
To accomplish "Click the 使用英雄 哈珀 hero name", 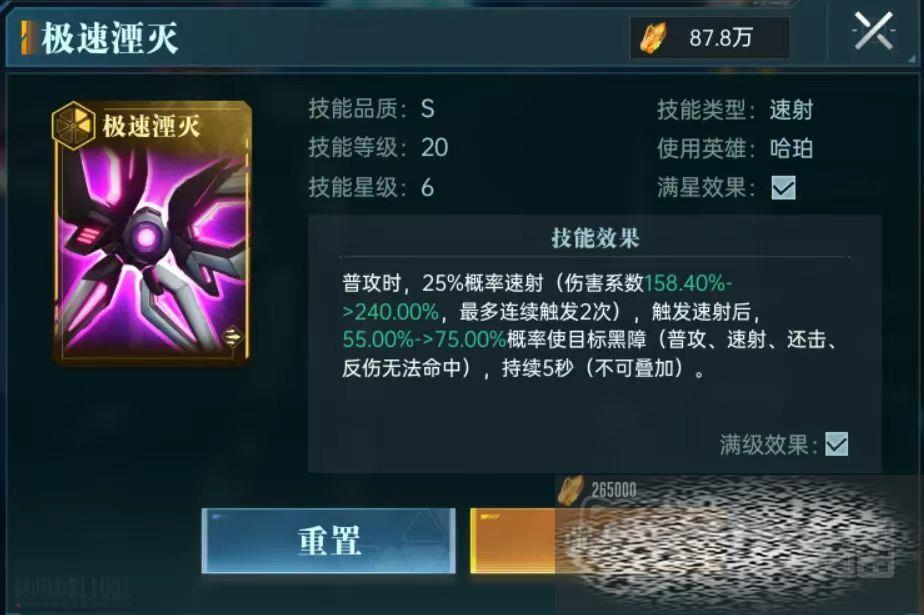I will (791, 148).
